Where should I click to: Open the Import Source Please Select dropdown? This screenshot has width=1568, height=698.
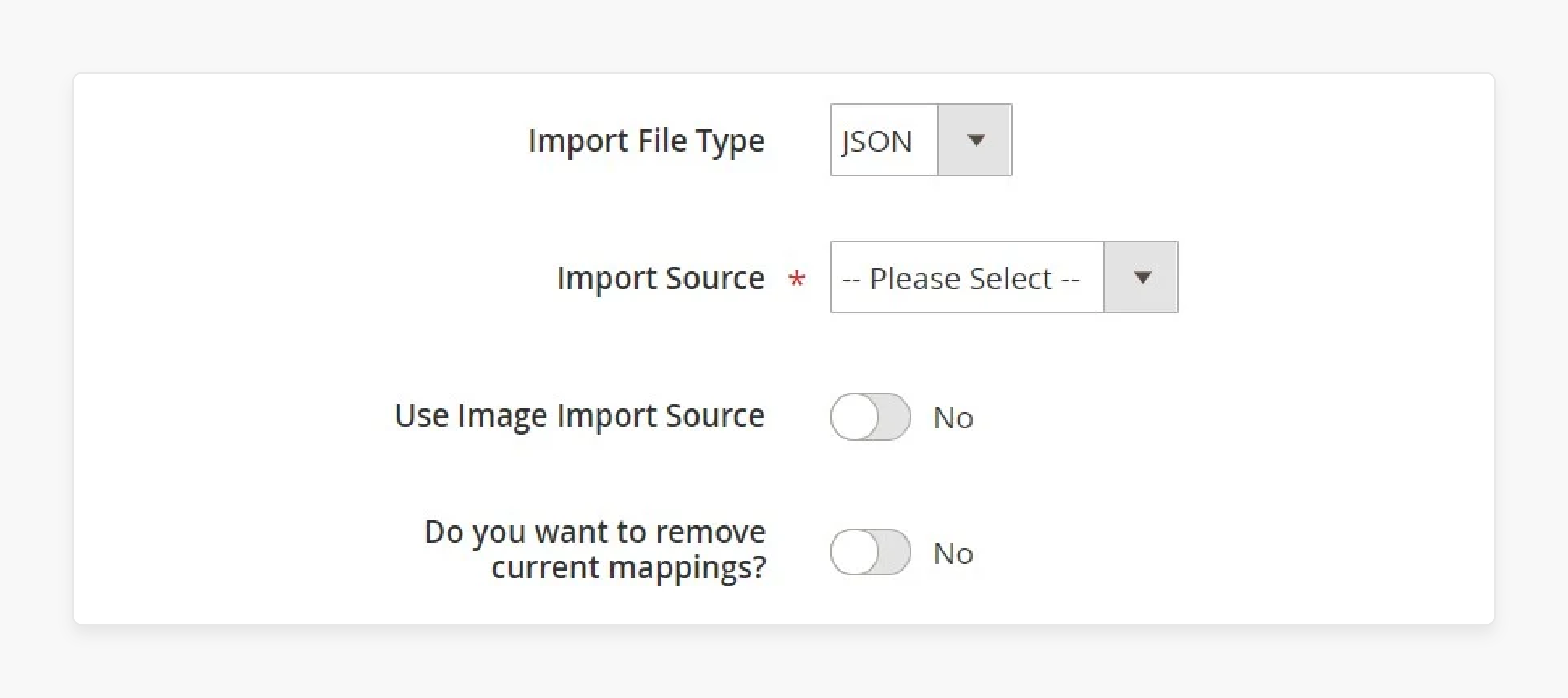pos(1004,277)
